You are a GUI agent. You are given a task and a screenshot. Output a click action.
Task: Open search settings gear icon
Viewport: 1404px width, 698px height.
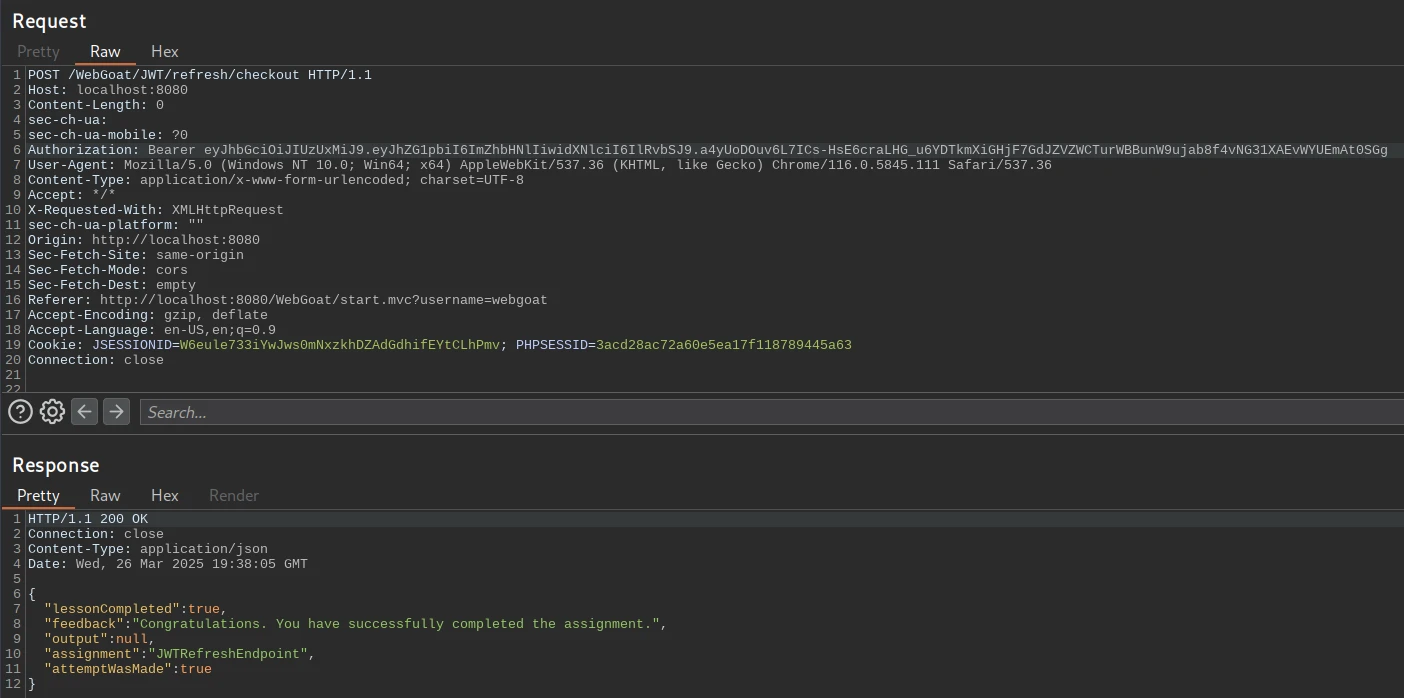[52, 411]
